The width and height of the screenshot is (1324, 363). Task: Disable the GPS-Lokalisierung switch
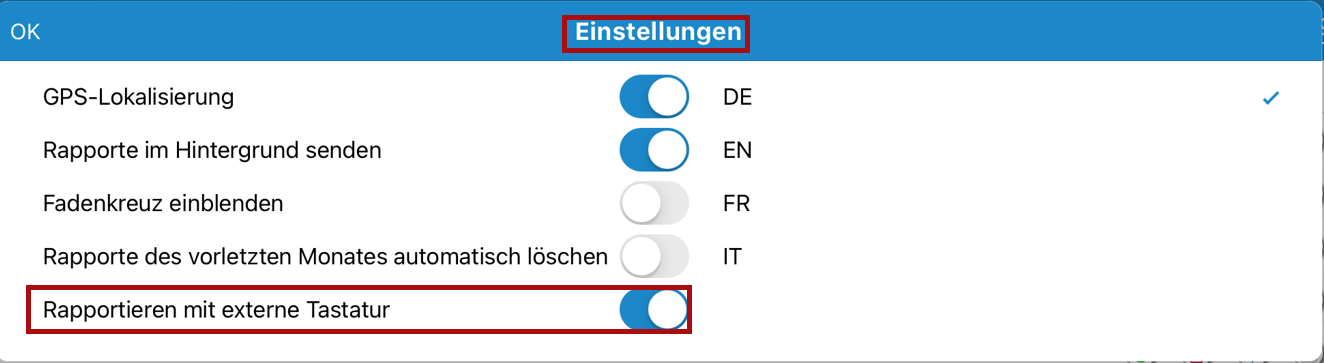coord(654,97)
